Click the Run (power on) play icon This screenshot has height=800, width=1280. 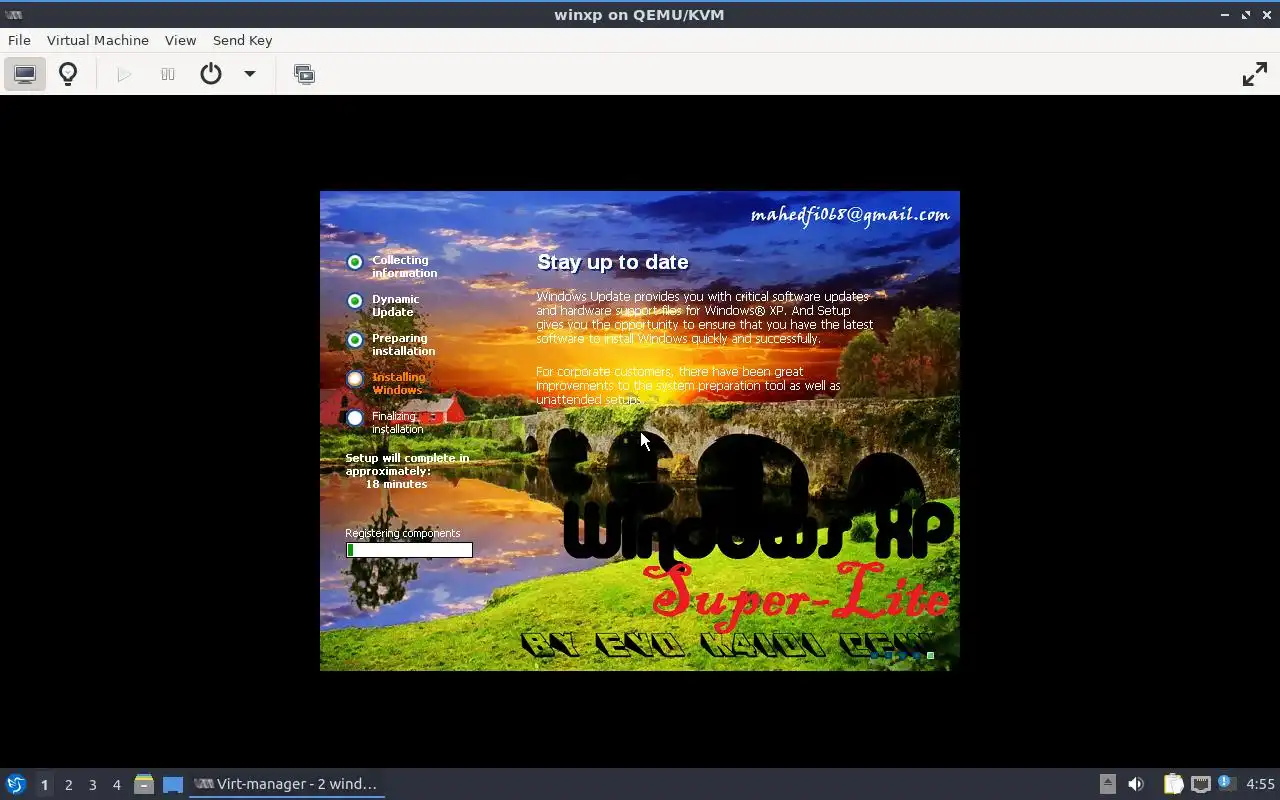coord(124,74)
